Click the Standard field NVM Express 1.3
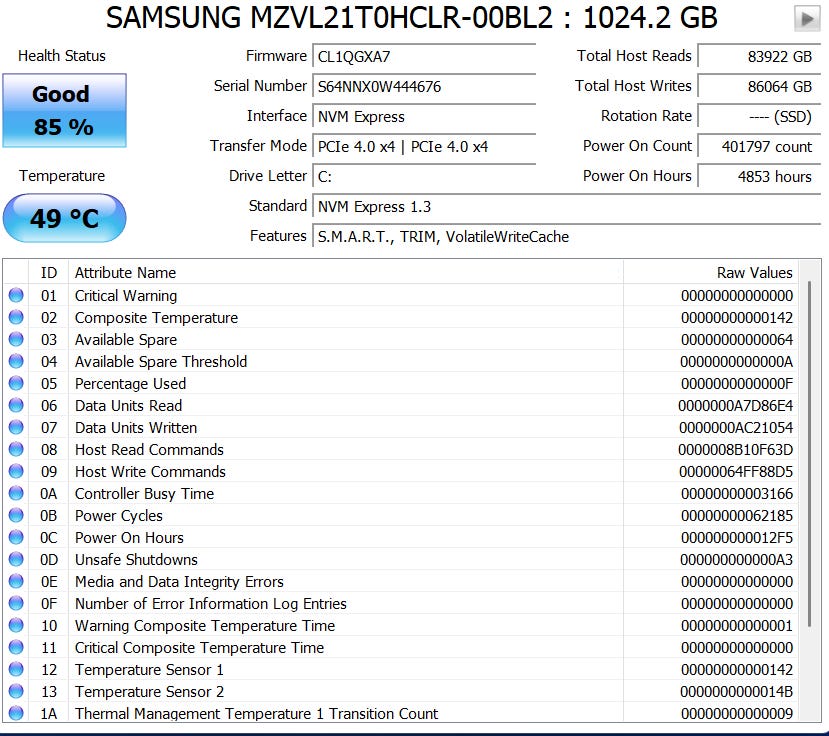The width and height of the screenshot is (829, 736). pos(567,206)
